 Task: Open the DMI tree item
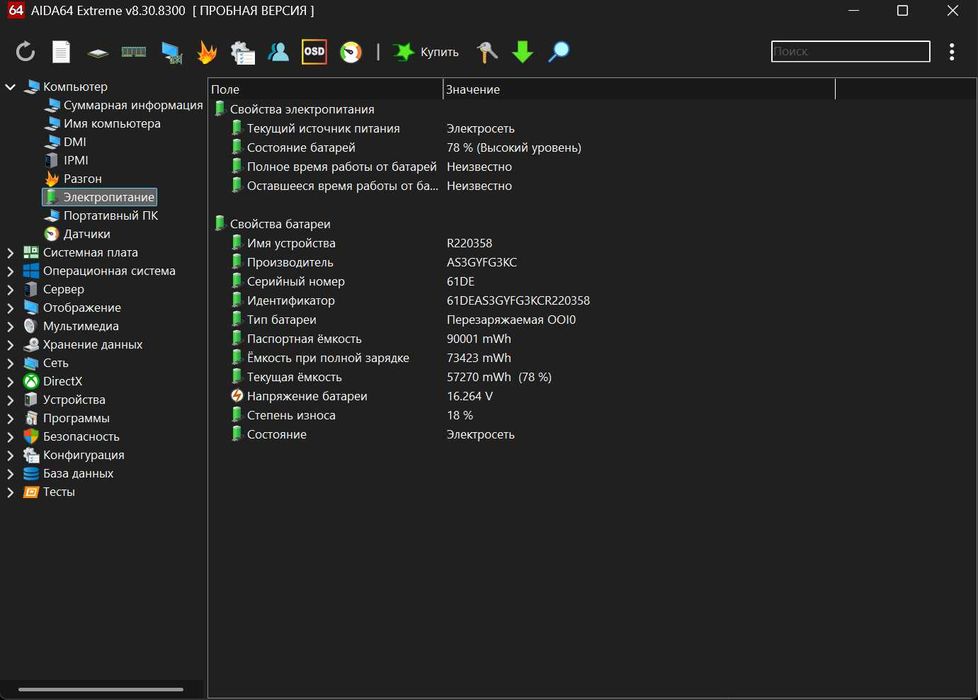coord(75,142)
